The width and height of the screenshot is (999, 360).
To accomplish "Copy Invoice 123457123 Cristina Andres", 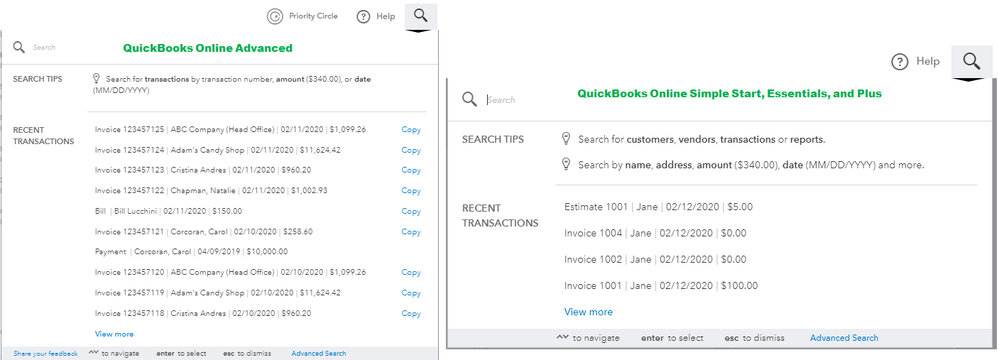I will [x=411, y=170].
